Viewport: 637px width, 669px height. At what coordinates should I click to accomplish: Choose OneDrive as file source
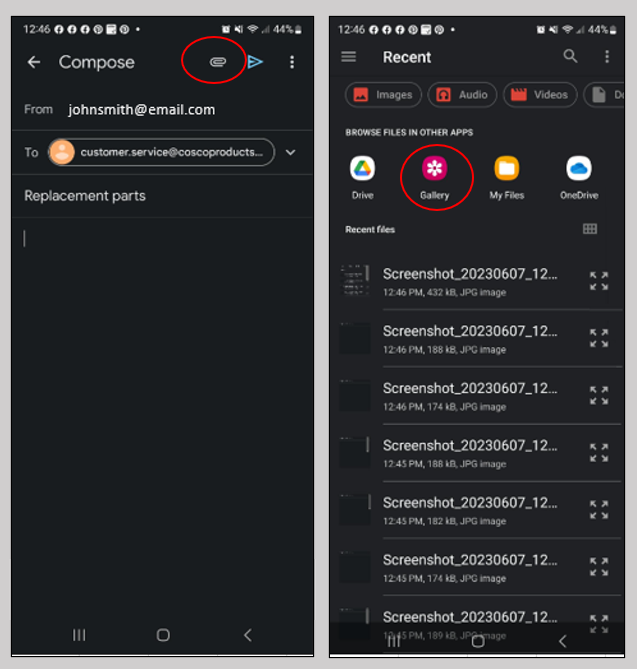[579, 178]
